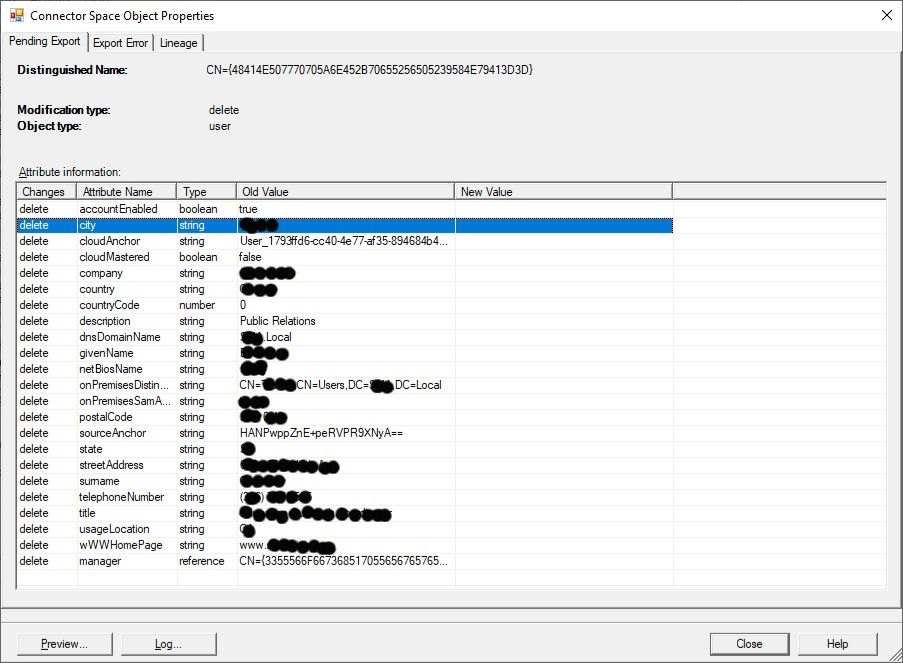
Task: Select the country attribute row
Action: tap(345, 289)
